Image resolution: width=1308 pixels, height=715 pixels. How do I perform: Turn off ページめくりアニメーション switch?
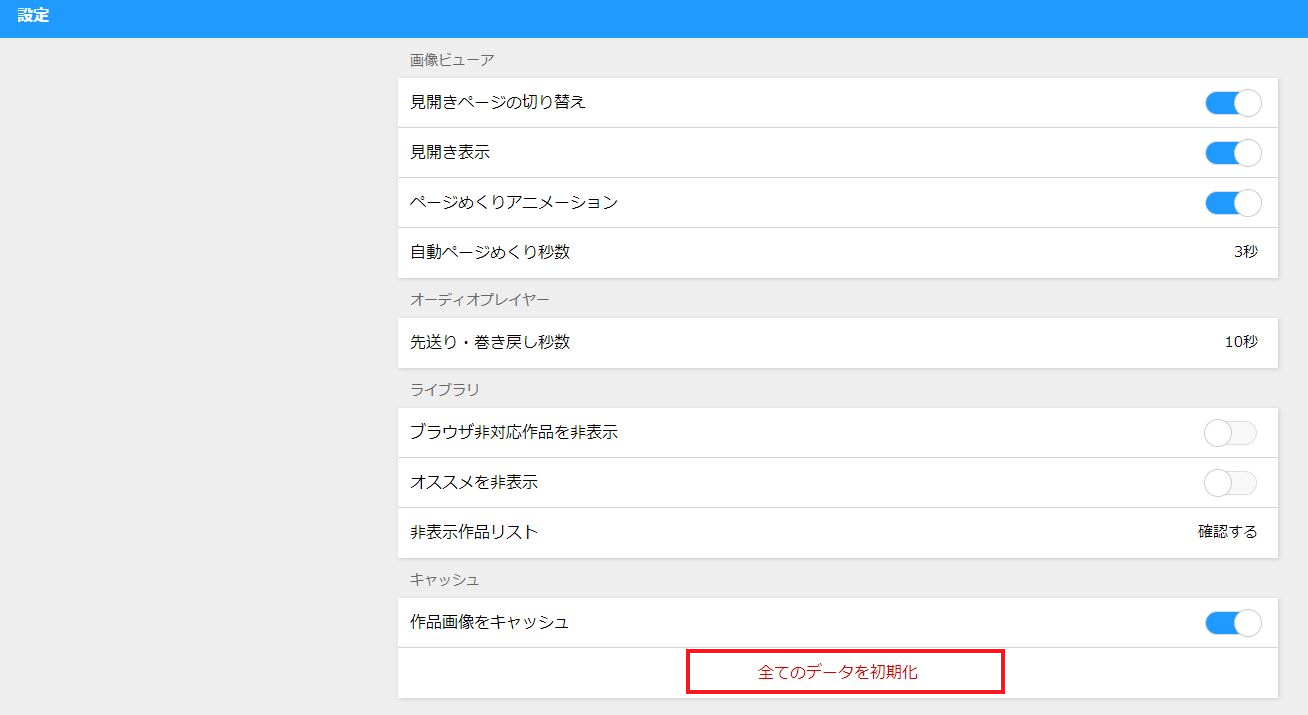1232,203
